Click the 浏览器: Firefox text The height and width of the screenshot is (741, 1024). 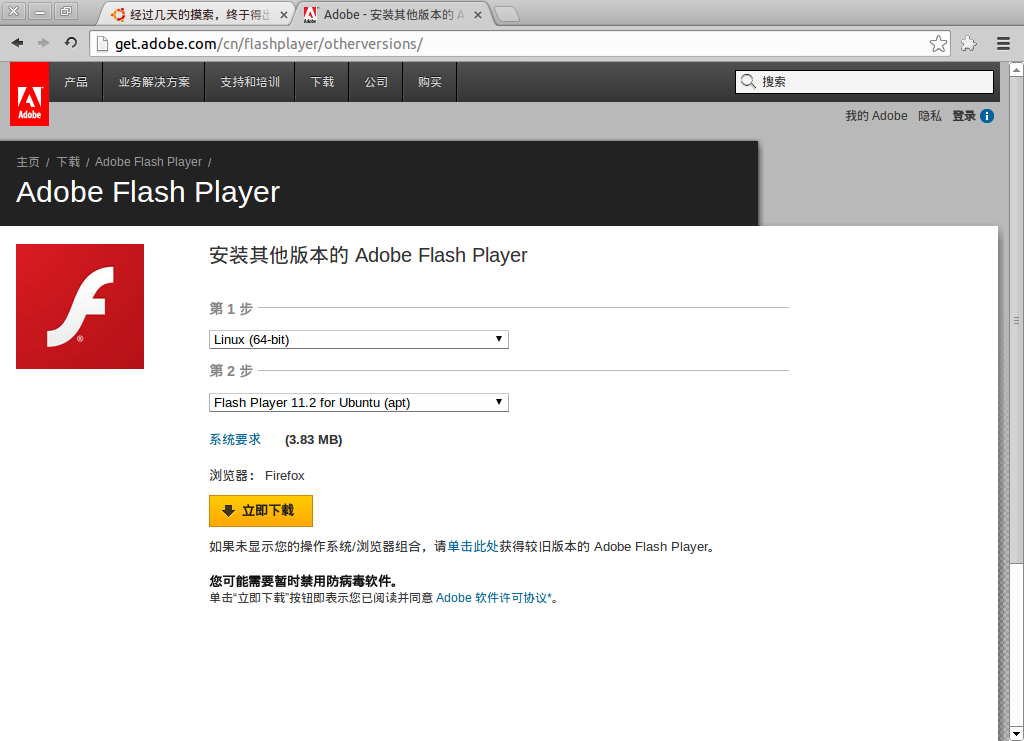tap(257, 475)
